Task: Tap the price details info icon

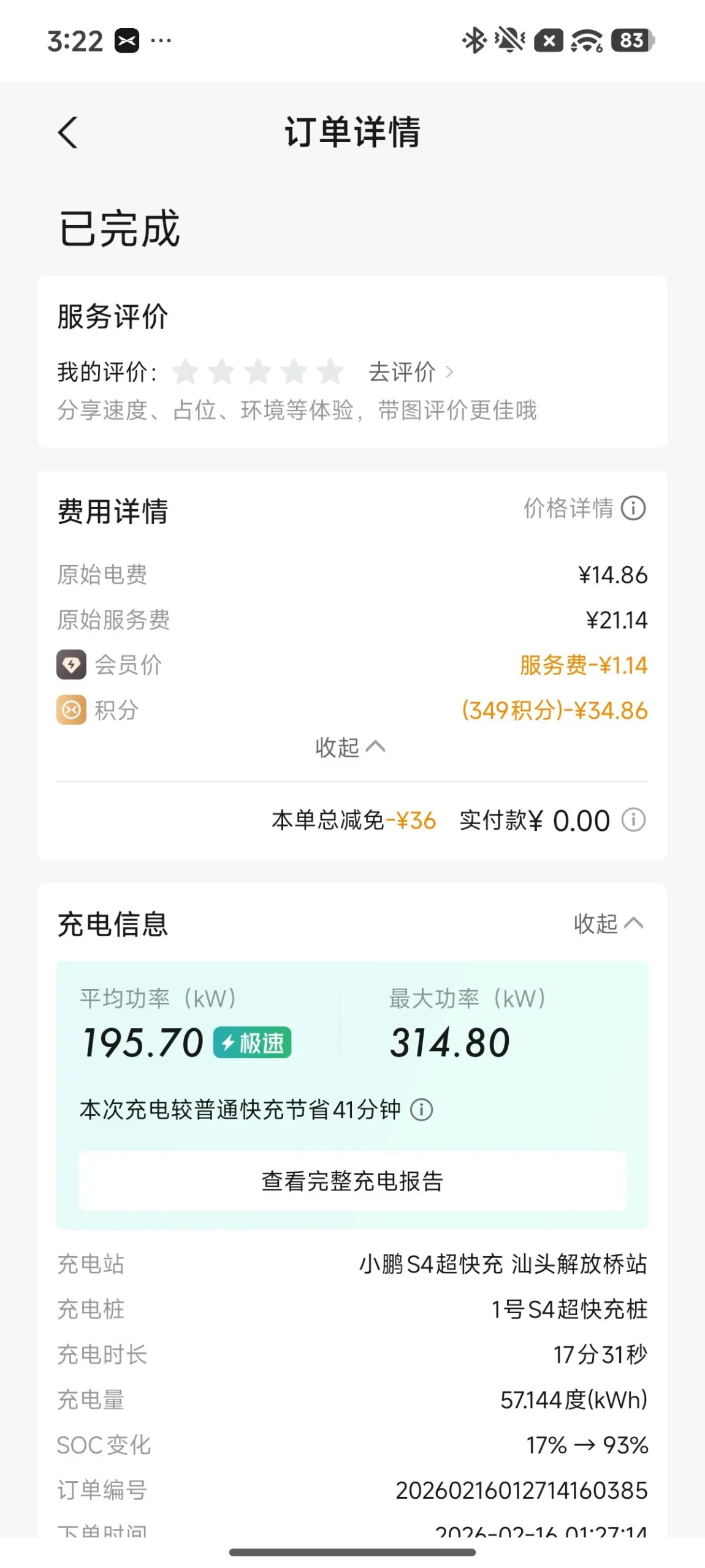Action: pos(633,508)
